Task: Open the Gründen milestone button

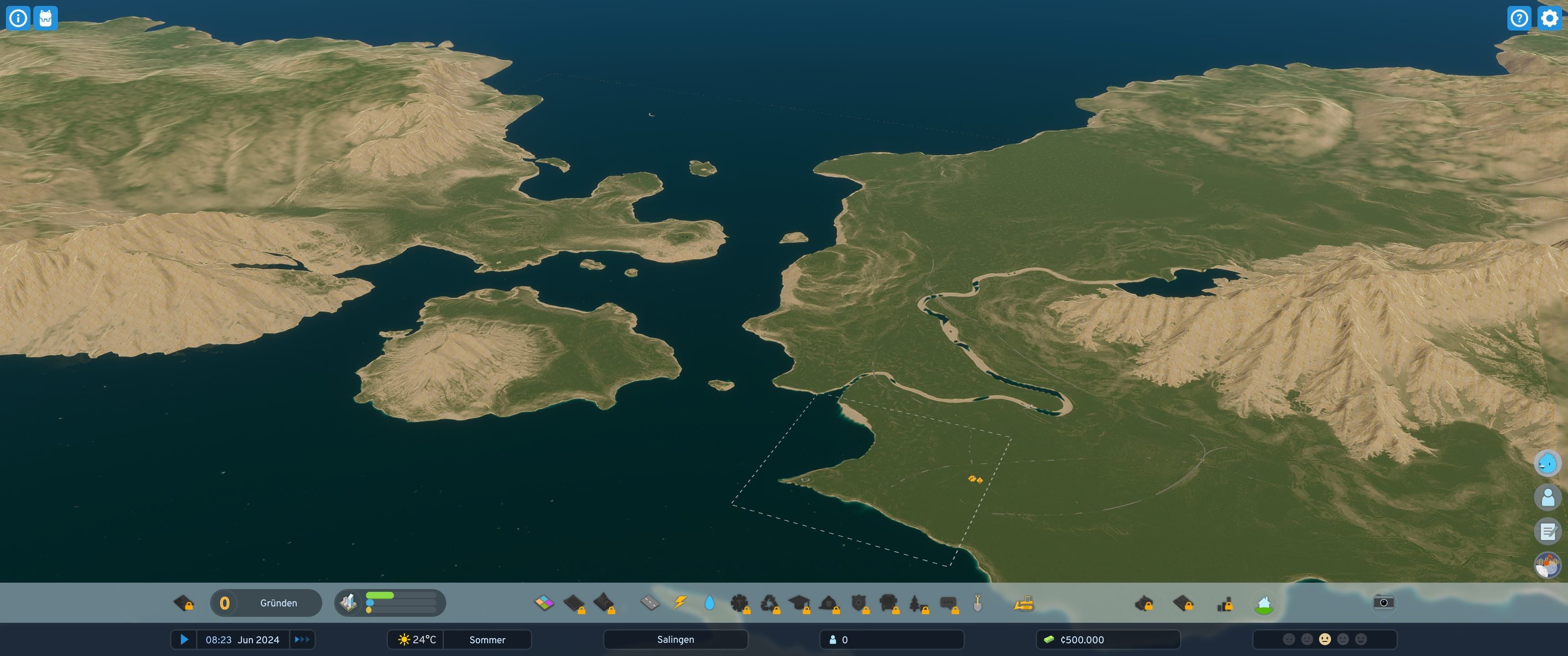Action: pyautogui.click(x=266, y=602)
